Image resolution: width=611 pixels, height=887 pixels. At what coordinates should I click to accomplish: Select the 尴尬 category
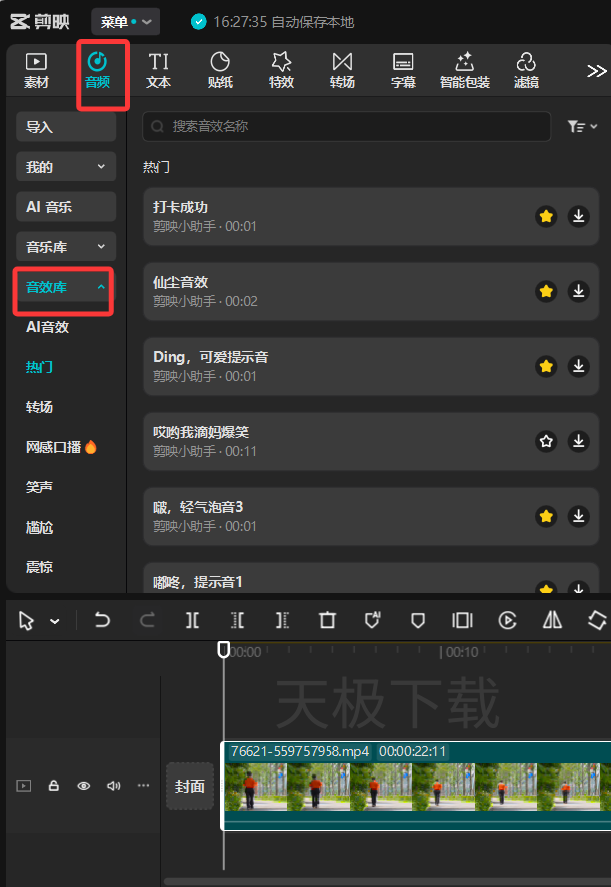point(39,527)
